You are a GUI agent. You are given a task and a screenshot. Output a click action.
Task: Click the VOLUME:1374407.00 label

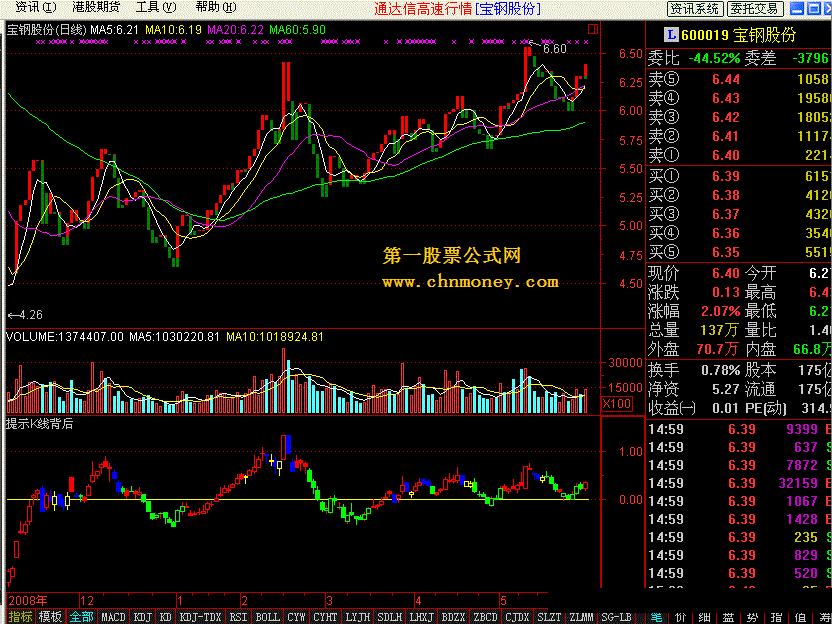pos(65,337)
